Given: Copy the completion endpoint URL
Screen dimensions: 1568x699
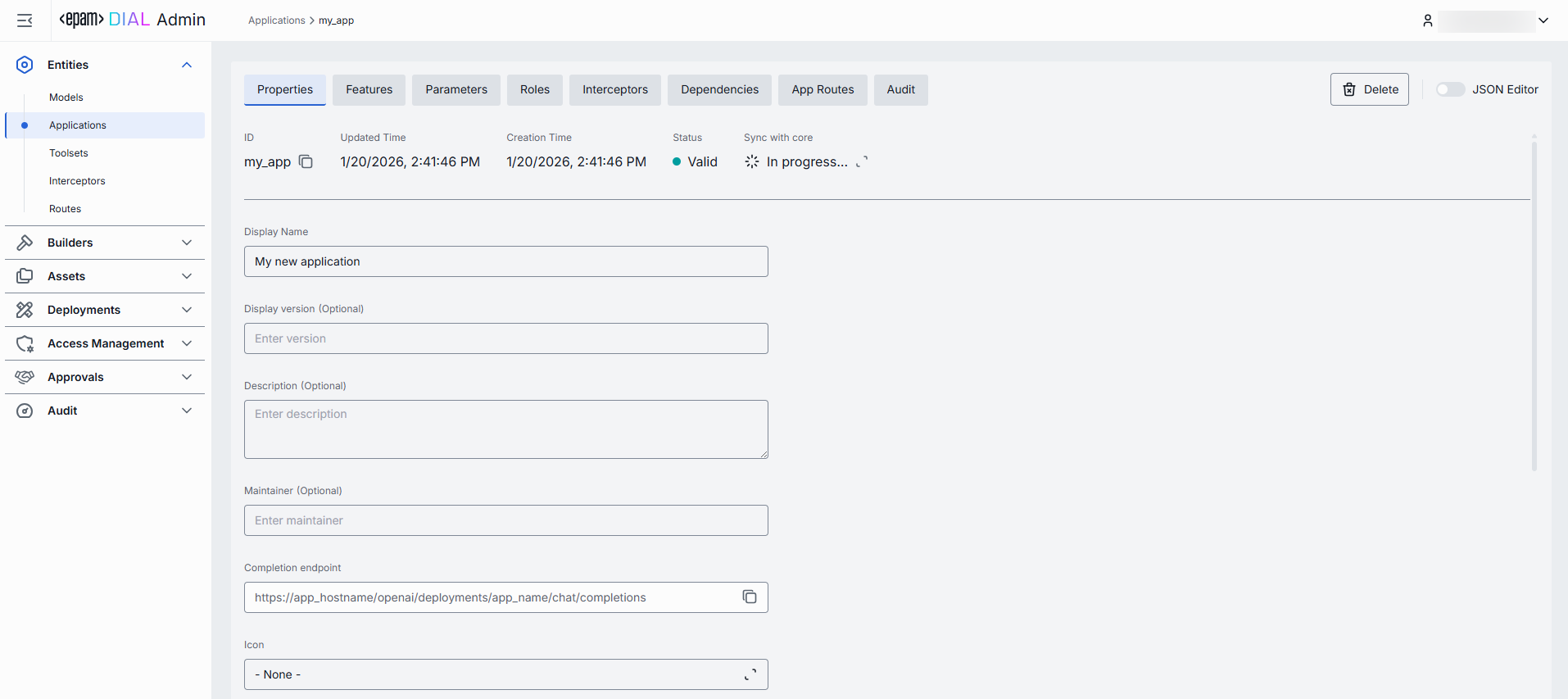Looking at the screenshot, I should point(749,597).
